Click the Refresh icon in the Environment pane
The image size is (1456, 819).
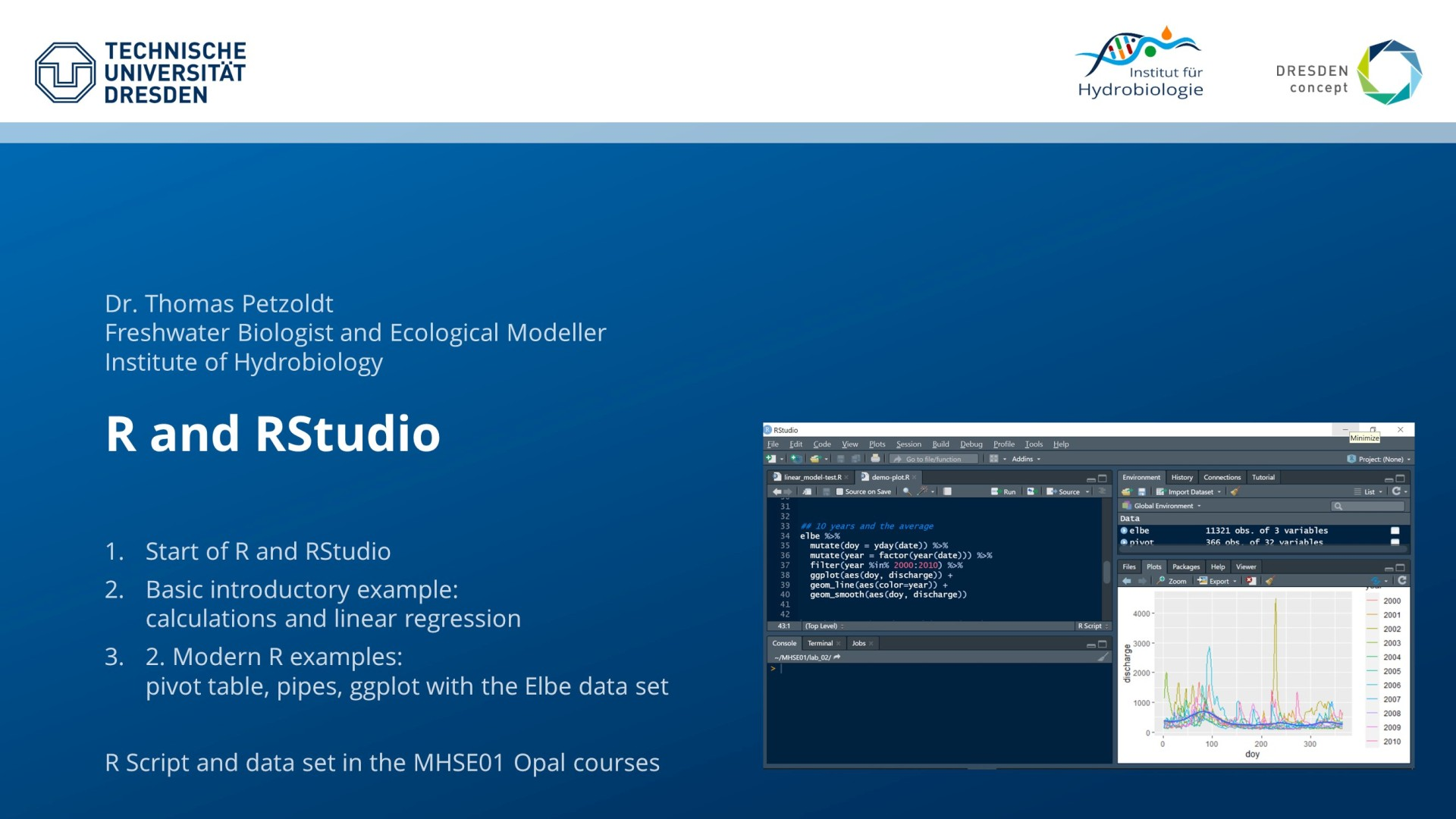coord(1395,491)
